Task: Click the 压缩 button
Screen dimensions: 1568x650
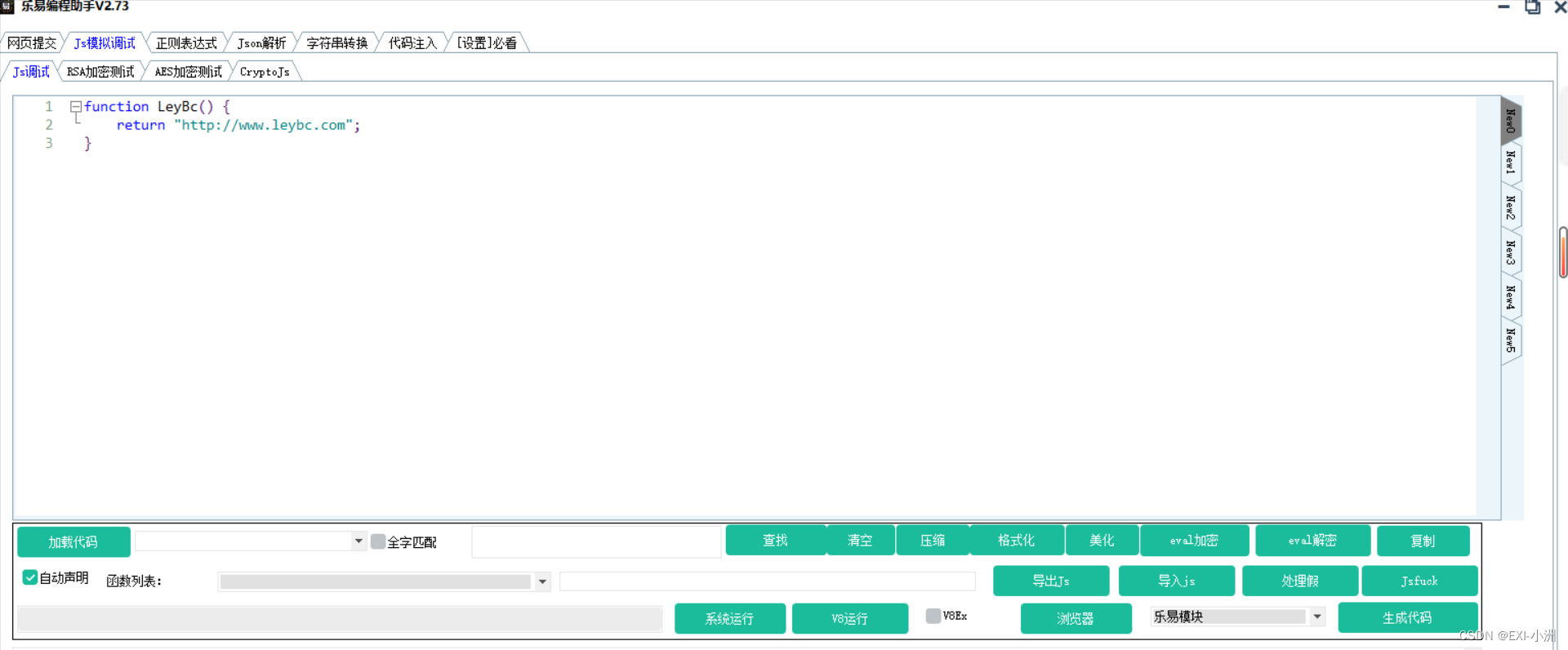Action: coord(933,540)
